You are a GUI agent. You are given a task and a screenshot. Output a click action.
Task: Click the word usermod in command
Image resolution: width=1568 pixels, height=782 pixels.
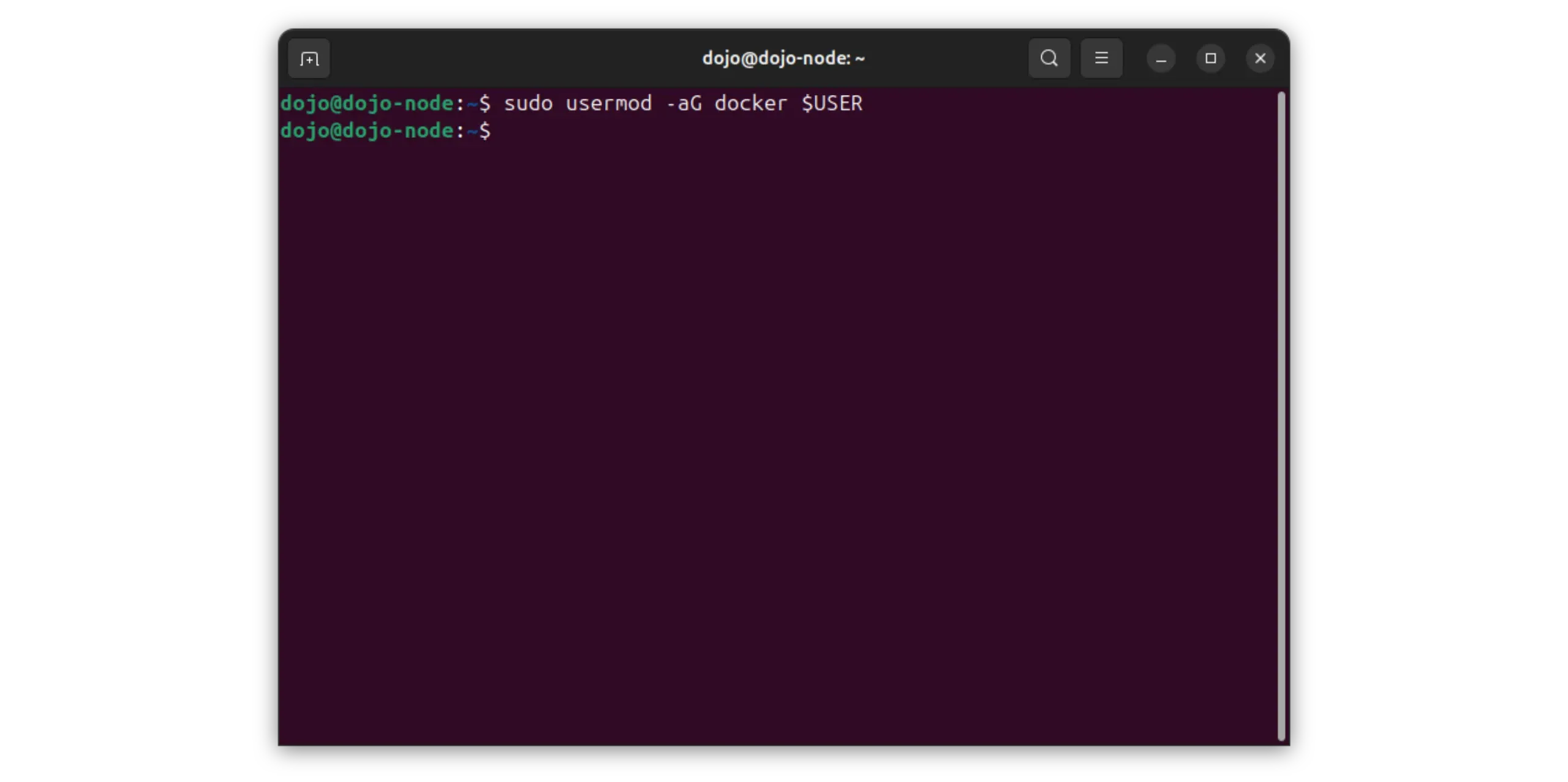[x=608, y=104]
